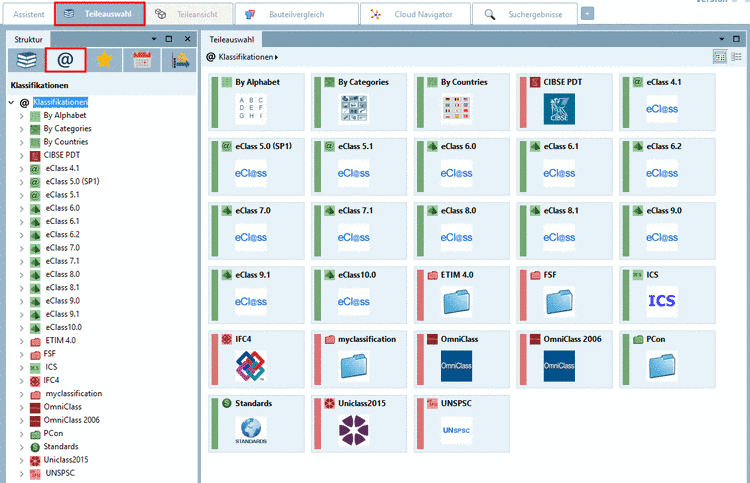Open favorites star icon in Struktur

[104, 60]
